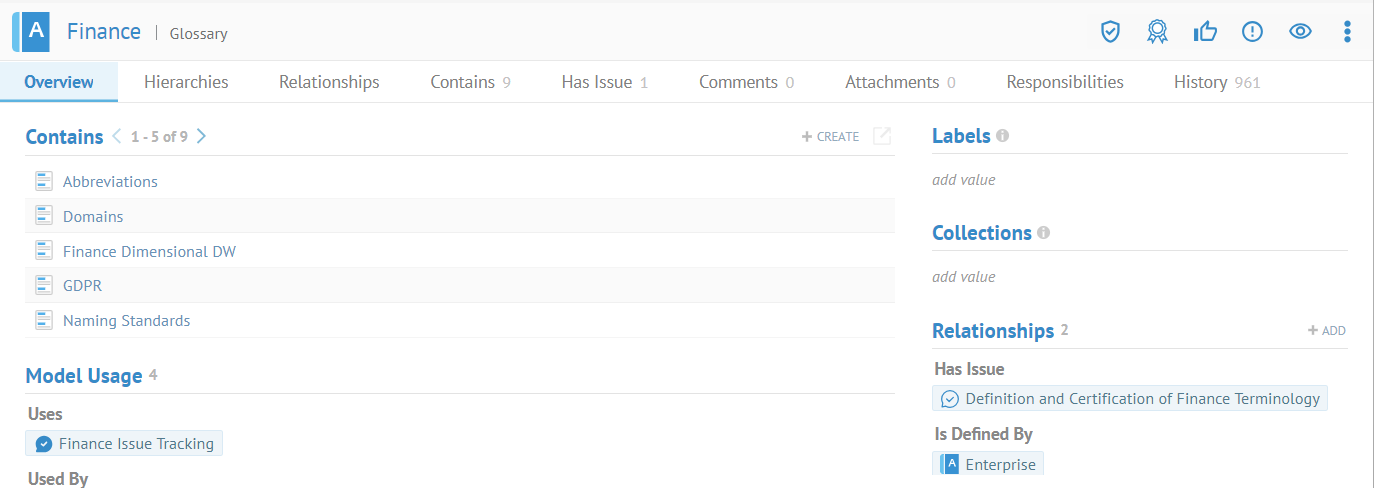The image size is (1374, 488).
Task: Click the exclamation warning icon
Action: pos(1252,32)
